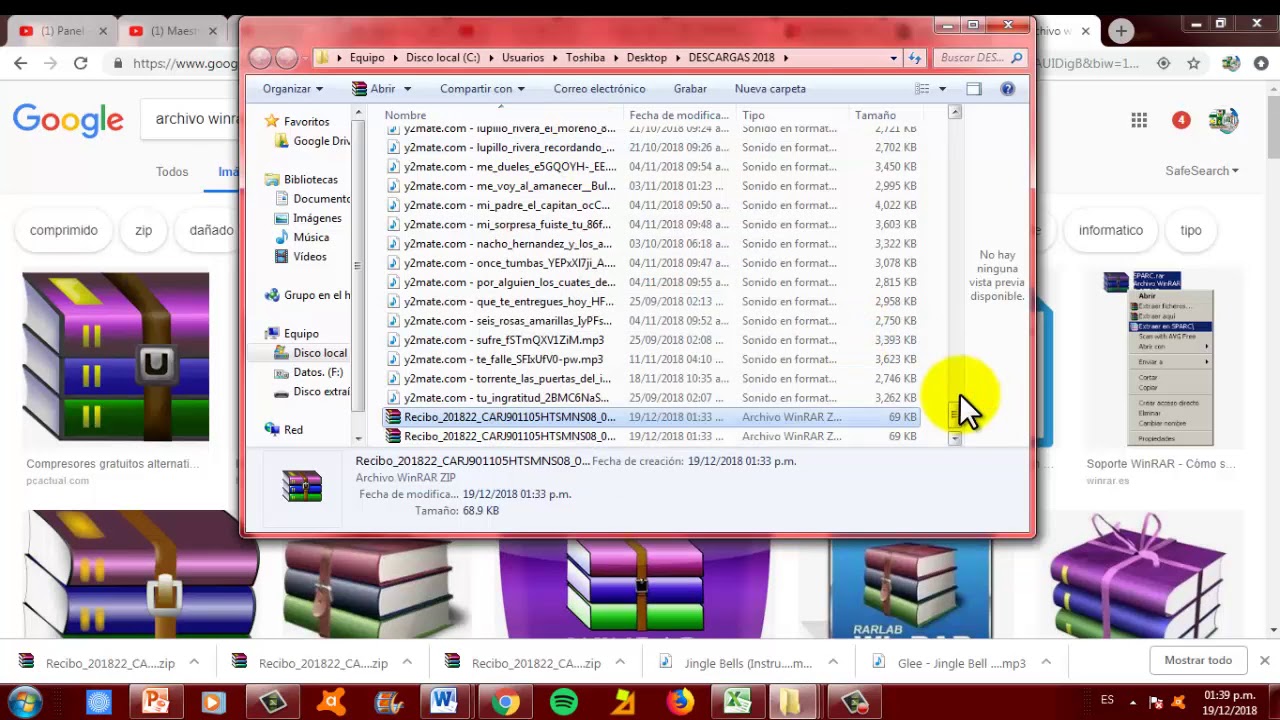Screen dimensions: 1280x720
Task: Open Spotify from the taskbar
Action: (564, 702)
